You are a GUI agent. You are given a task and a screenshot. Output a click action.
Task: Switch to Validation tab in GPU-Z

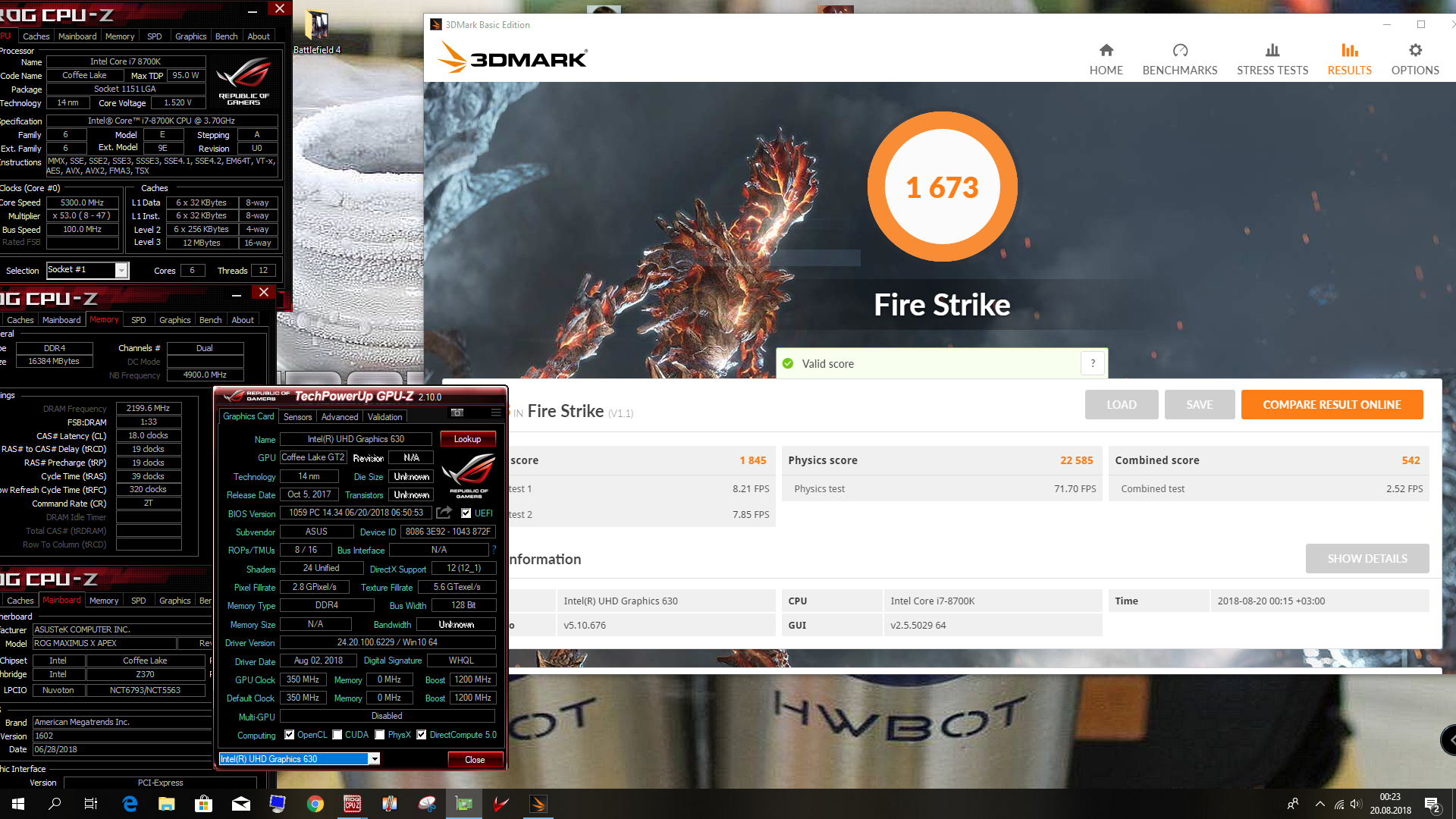pos(385,417)
